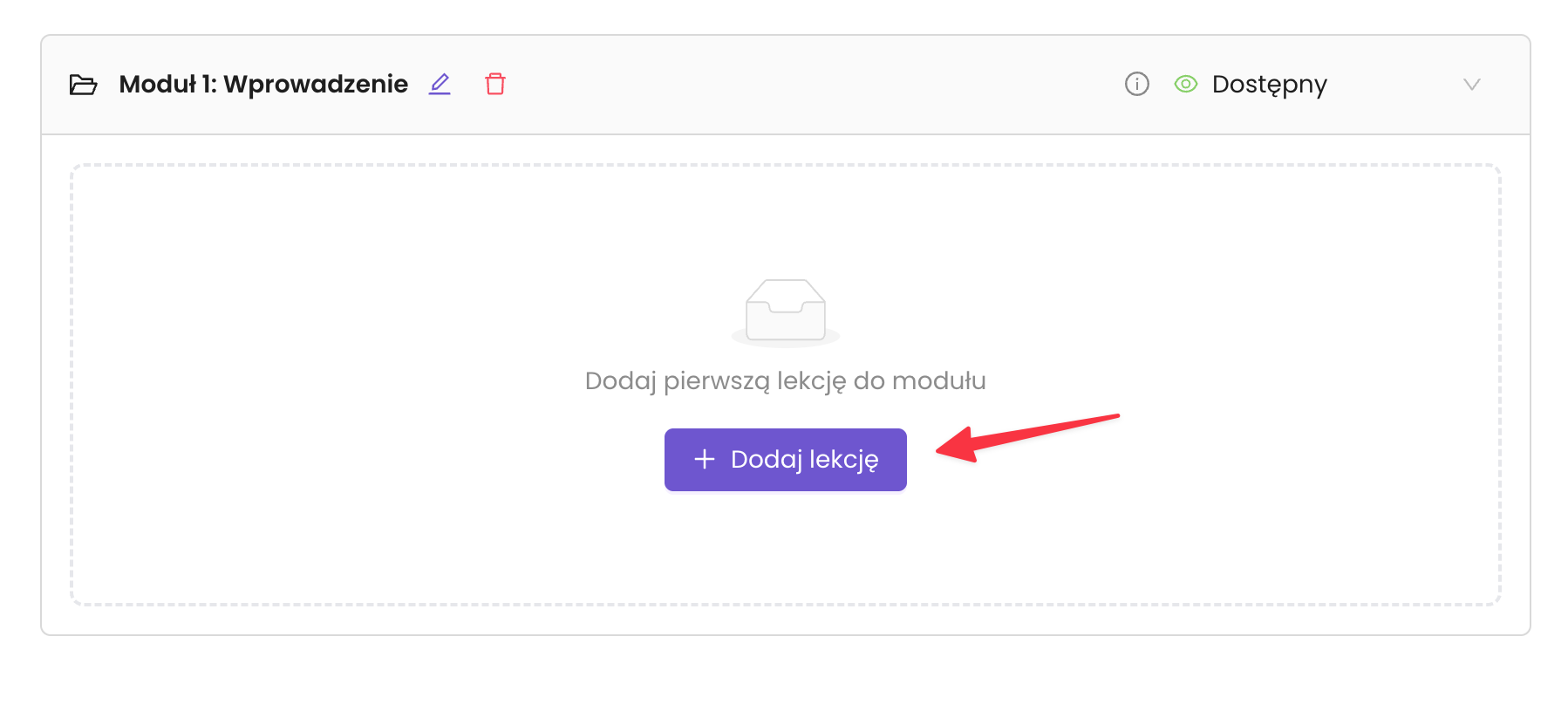This screenshot has height=705, width=1568.
Task: Click the pencil icon to rename module
Action: [440, 85]
